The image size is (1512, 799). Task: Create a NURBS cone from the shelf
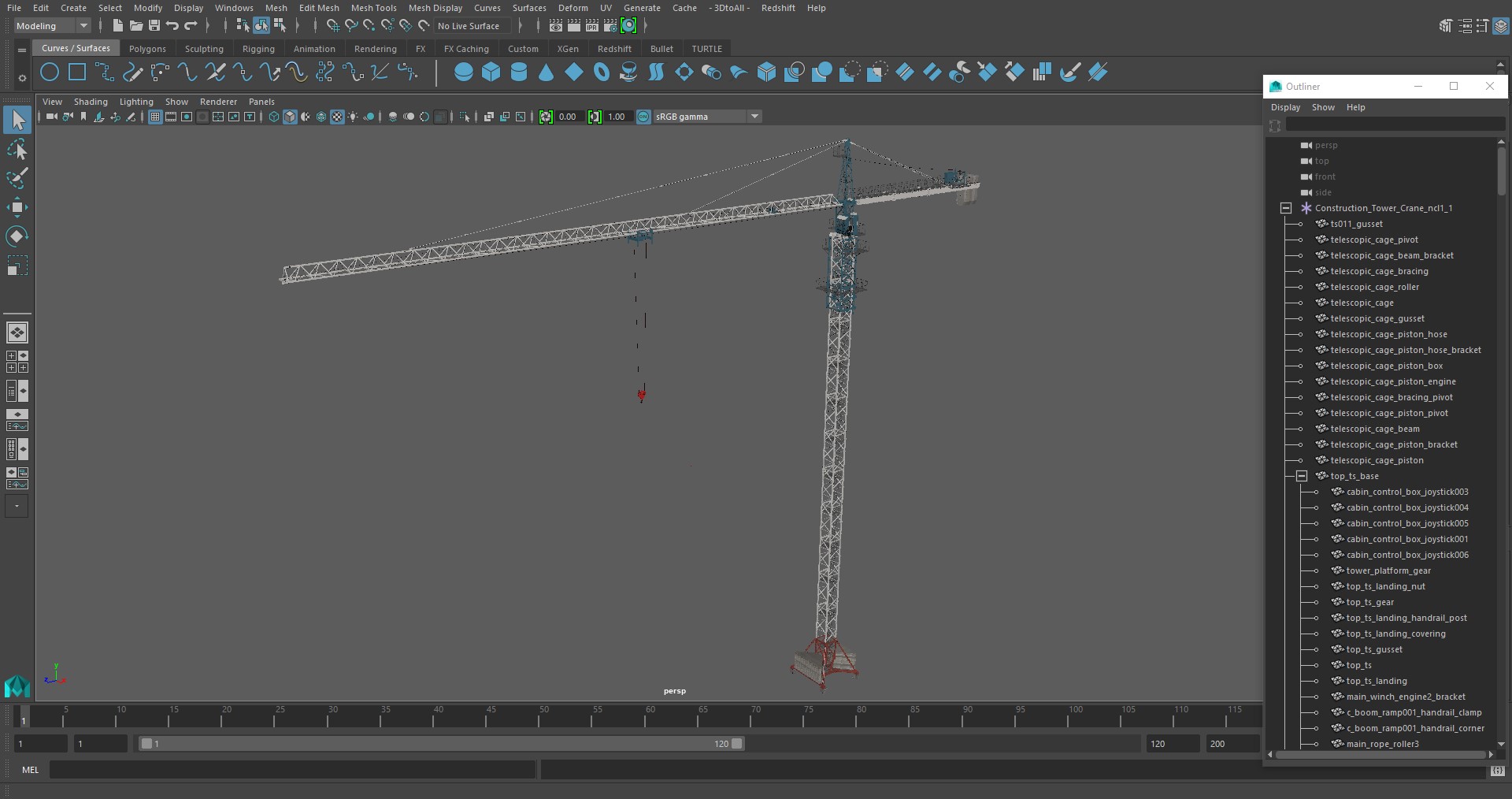coord(547,72)
